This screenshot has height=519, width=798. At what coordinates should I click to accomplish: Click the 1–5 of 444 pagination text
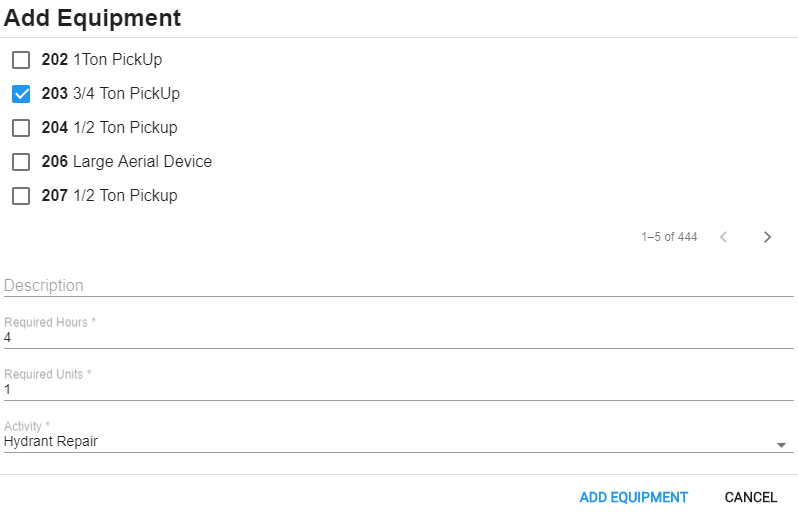click(669, 237)
